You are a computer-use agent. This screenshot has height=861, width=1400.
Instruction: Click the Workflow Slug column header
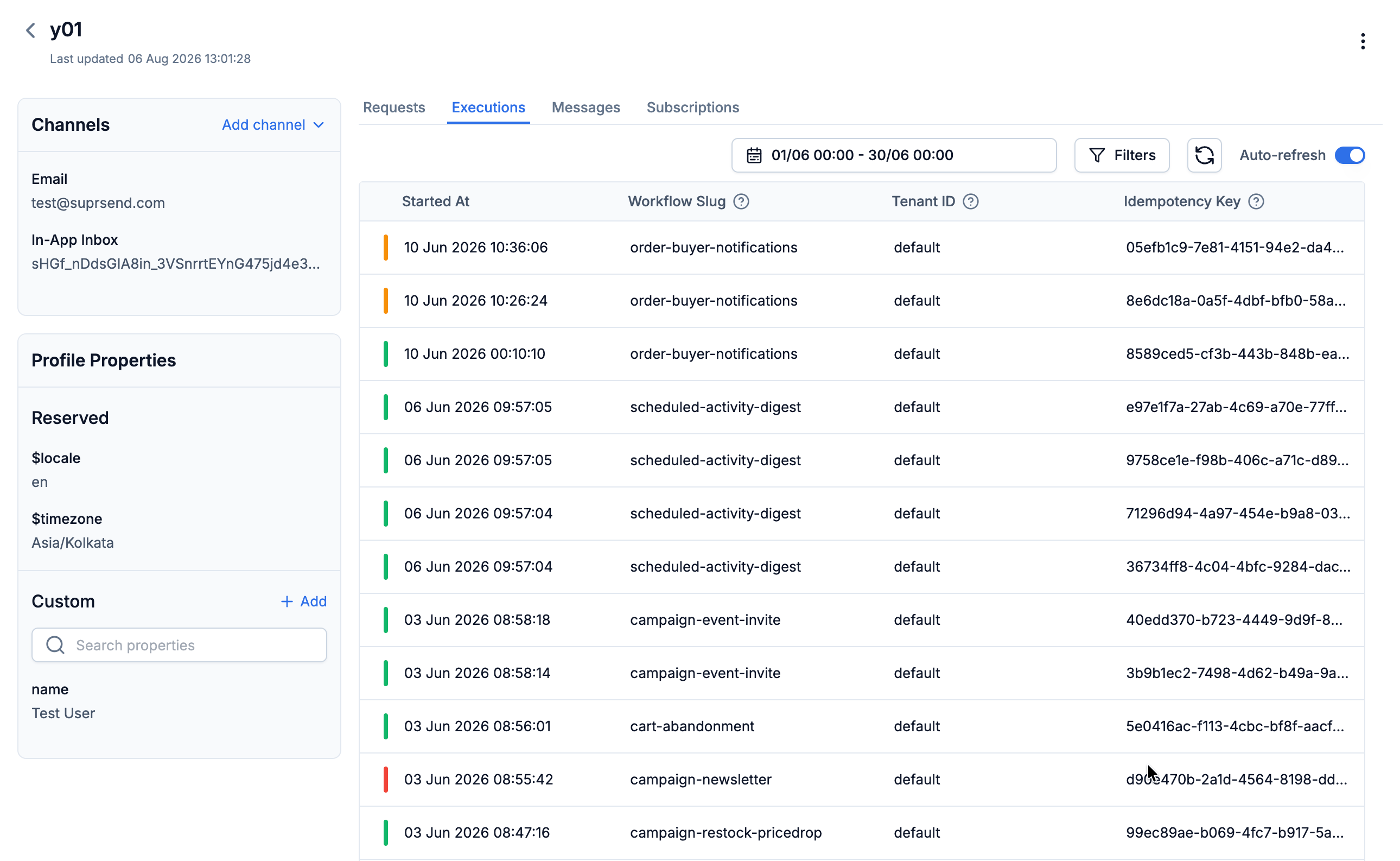tap(677, 201)
